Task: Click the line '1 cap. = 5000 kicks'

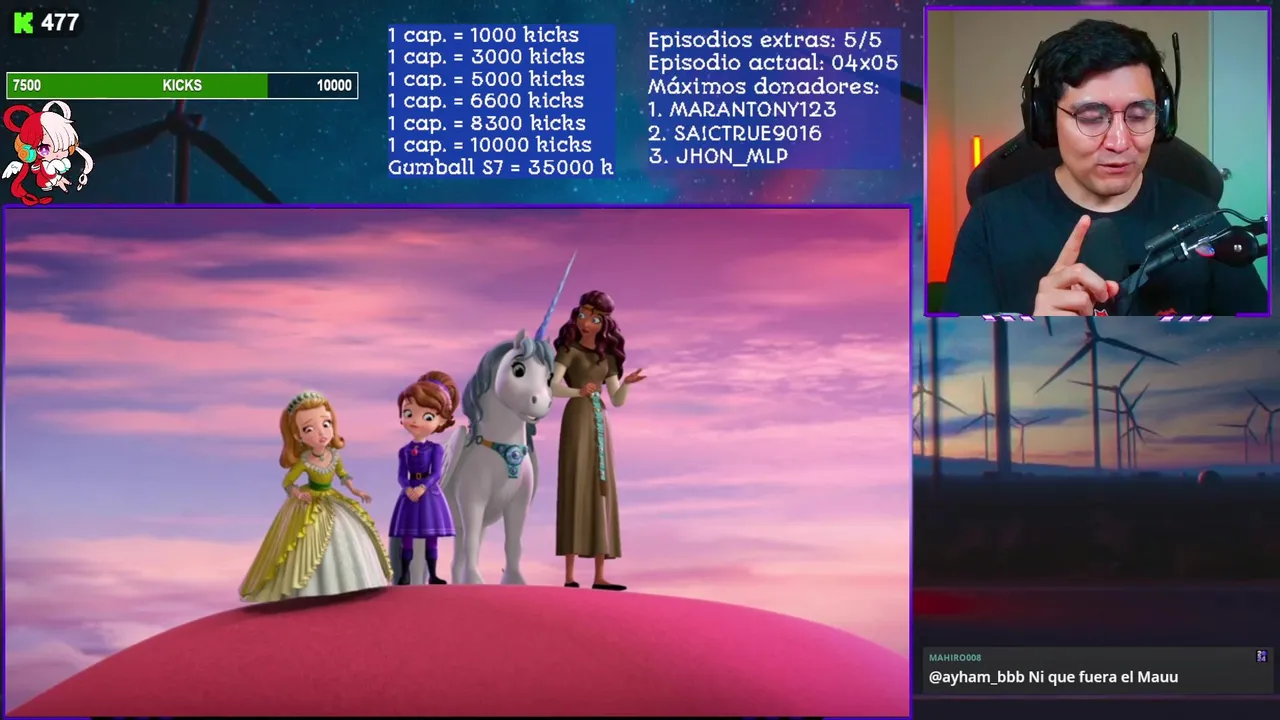Action: (x=486, y=79)
